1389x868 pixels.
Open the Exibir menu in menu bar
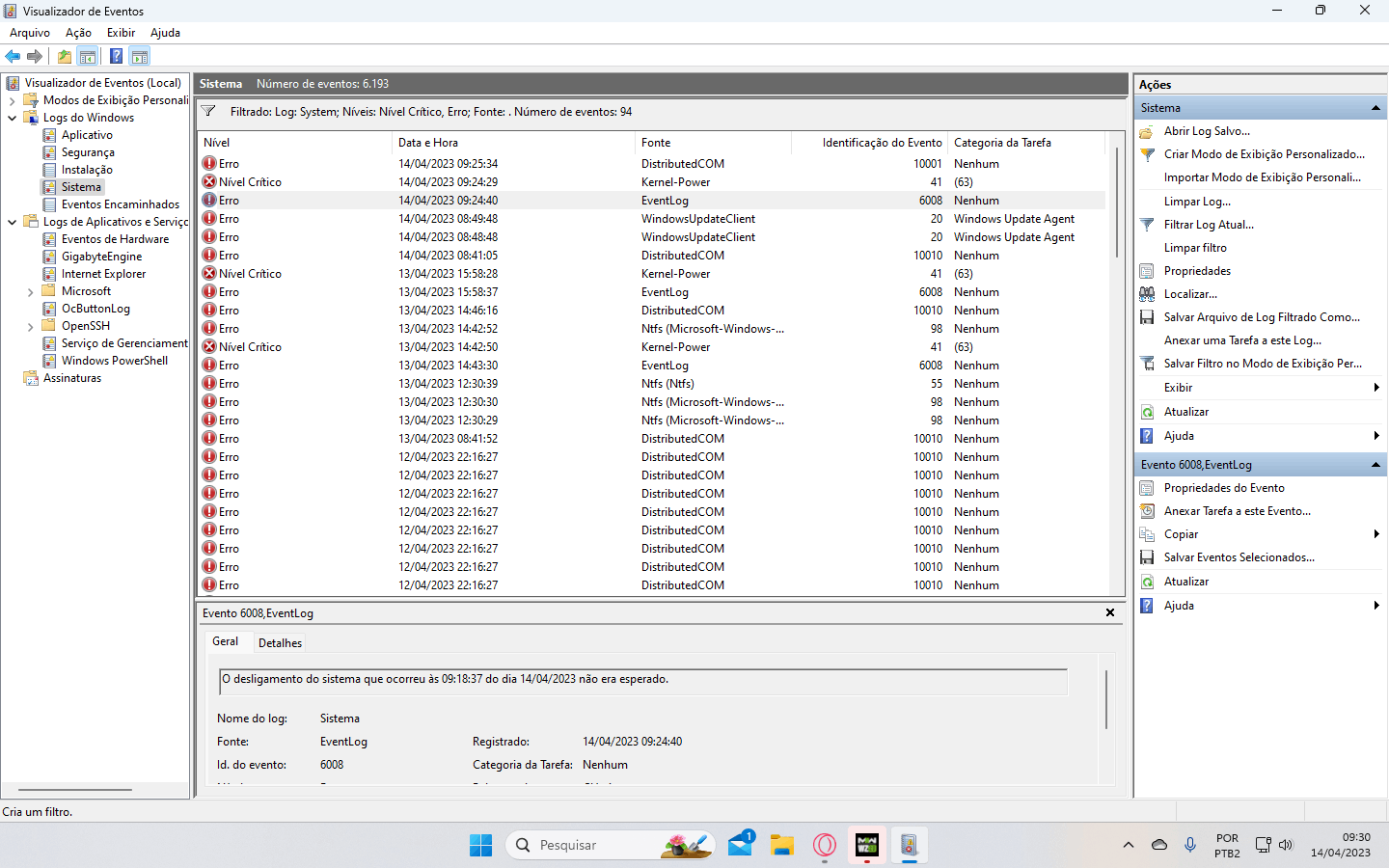point(121,33)
